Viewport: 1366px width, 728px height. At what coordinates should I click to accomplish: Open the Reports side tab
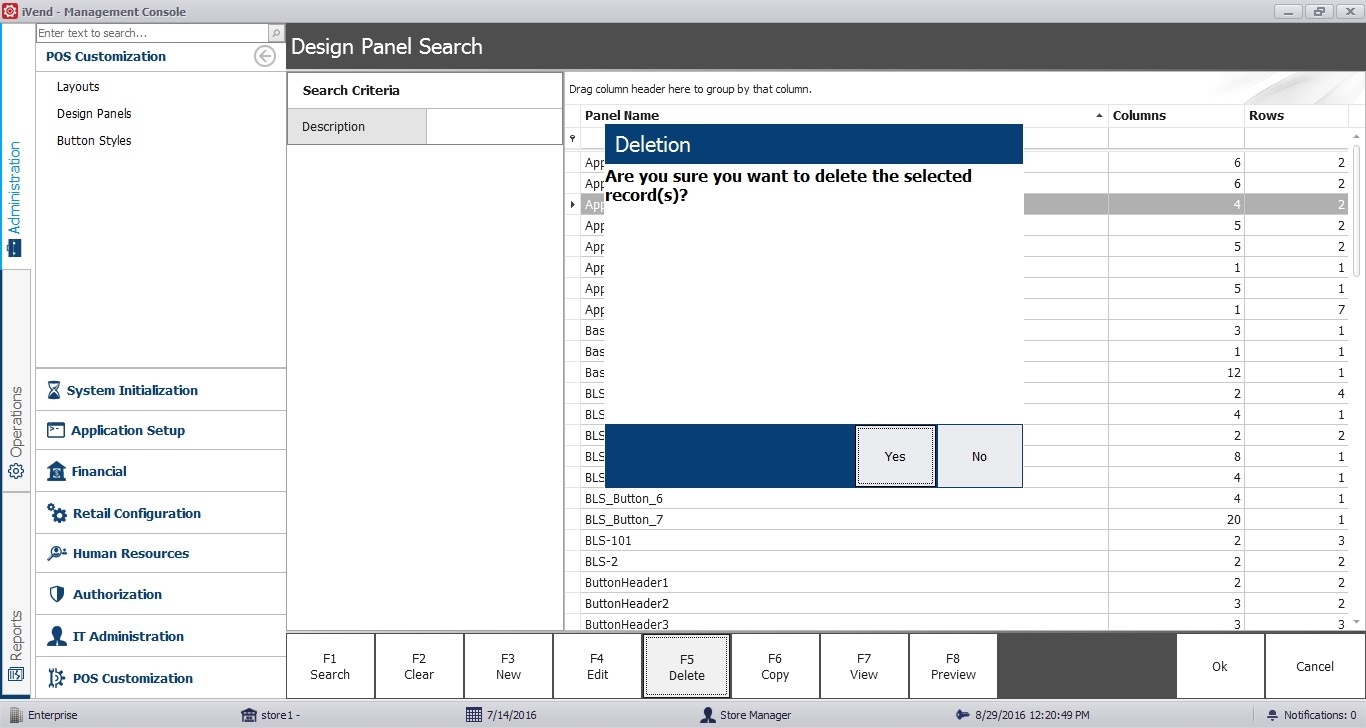click(16, 645)
